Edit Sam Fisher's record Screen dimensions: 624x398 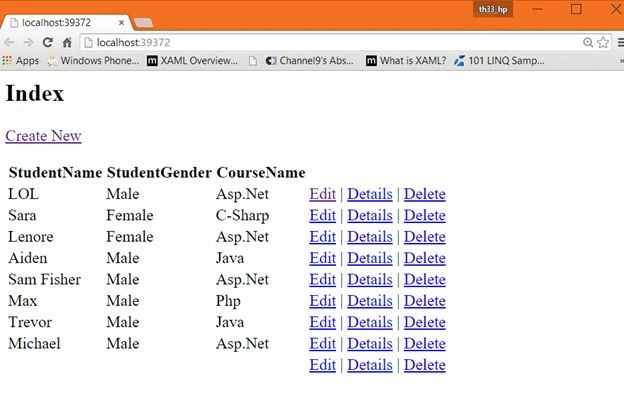pos(322,280)
